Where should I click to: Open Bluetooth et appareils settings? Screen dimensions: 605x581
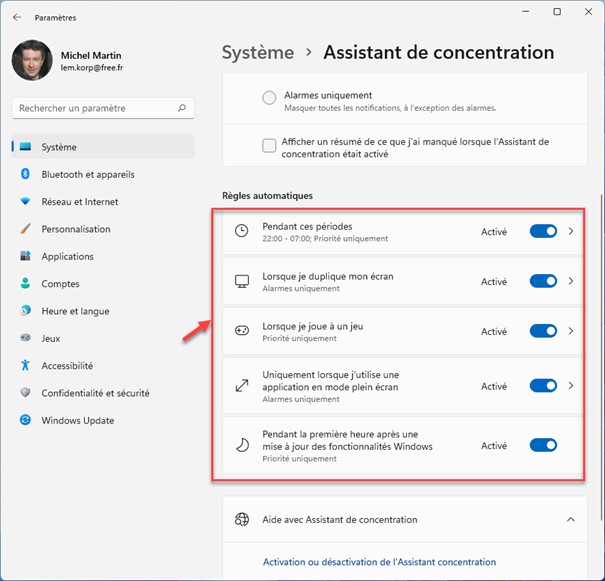pos(87,174)
